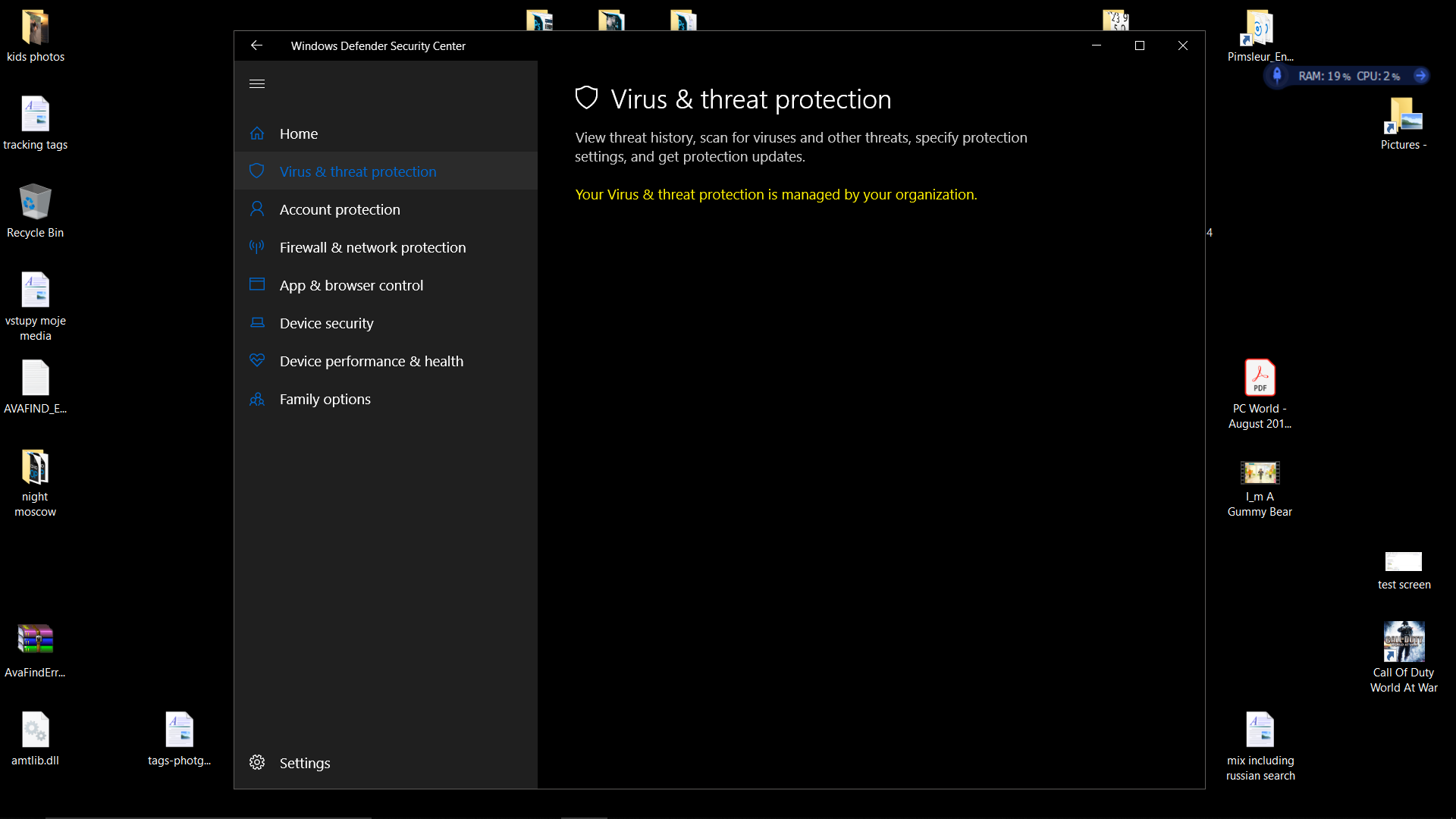Select Call Of Duty World At War shortcut

tap(1404, 658)
